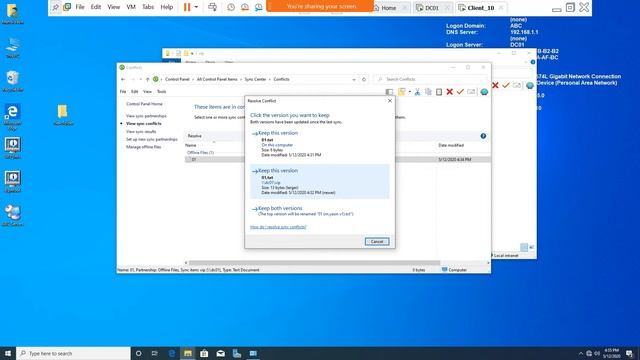This screenshot has height=360, width=640.
Task: Click the Cut scissors icon
Action: coord(417,92)
